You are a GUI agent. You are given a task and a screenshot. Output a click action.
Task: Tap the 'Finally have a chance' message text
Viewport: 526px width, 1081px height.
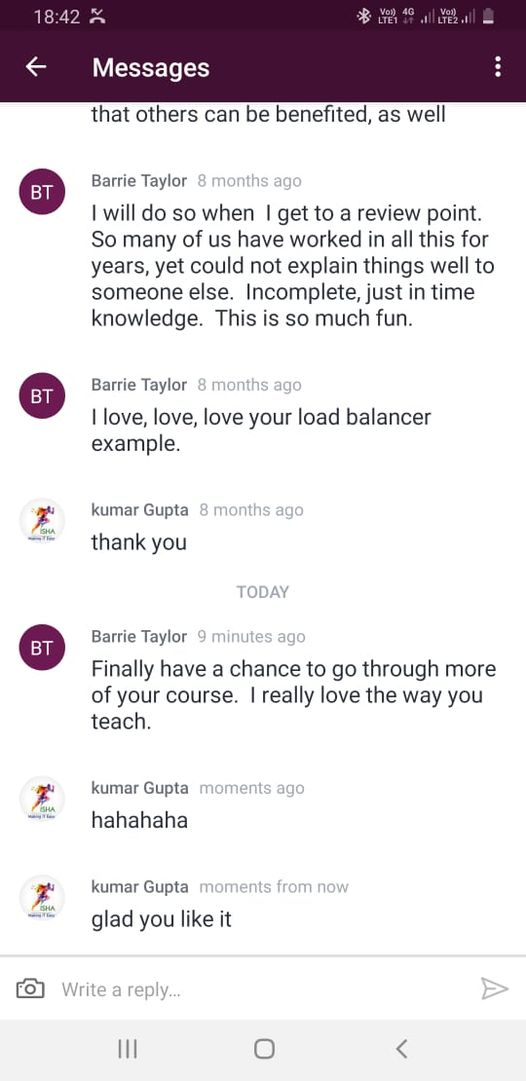coord(294,695)
